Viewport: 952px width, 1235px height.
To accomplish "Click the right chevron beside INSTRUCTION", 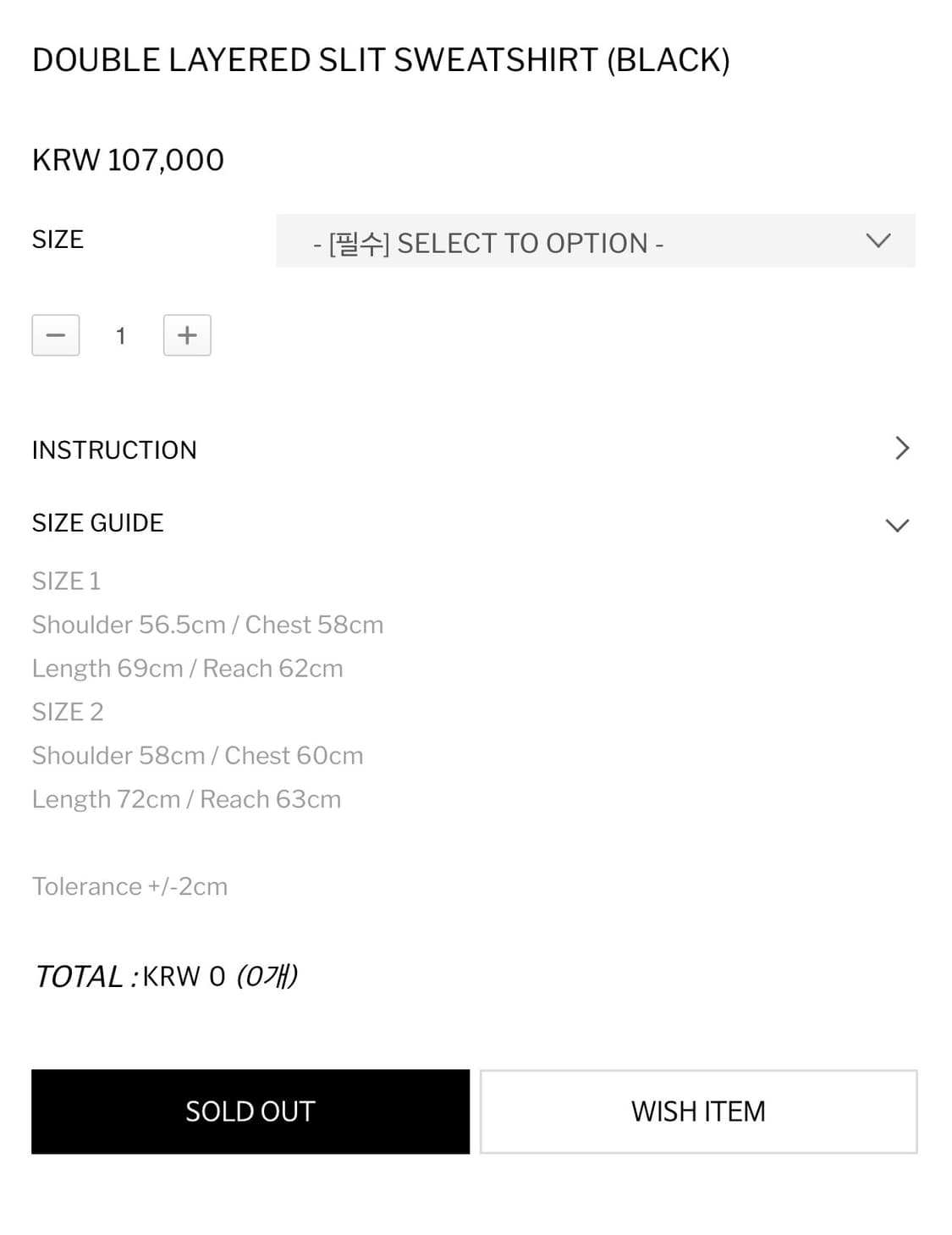I will click(x=902, y=448).
